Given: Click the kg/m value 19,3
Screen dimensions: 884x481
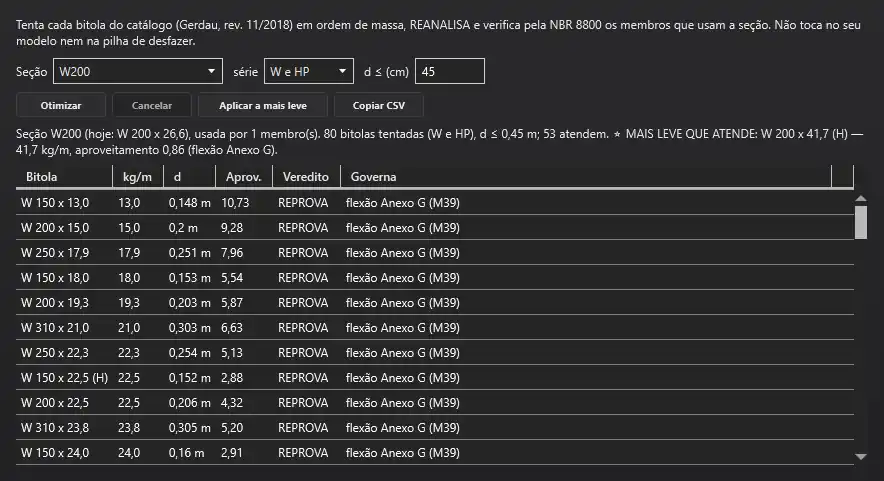Looking at the screenshot, I should coord(129,303).
